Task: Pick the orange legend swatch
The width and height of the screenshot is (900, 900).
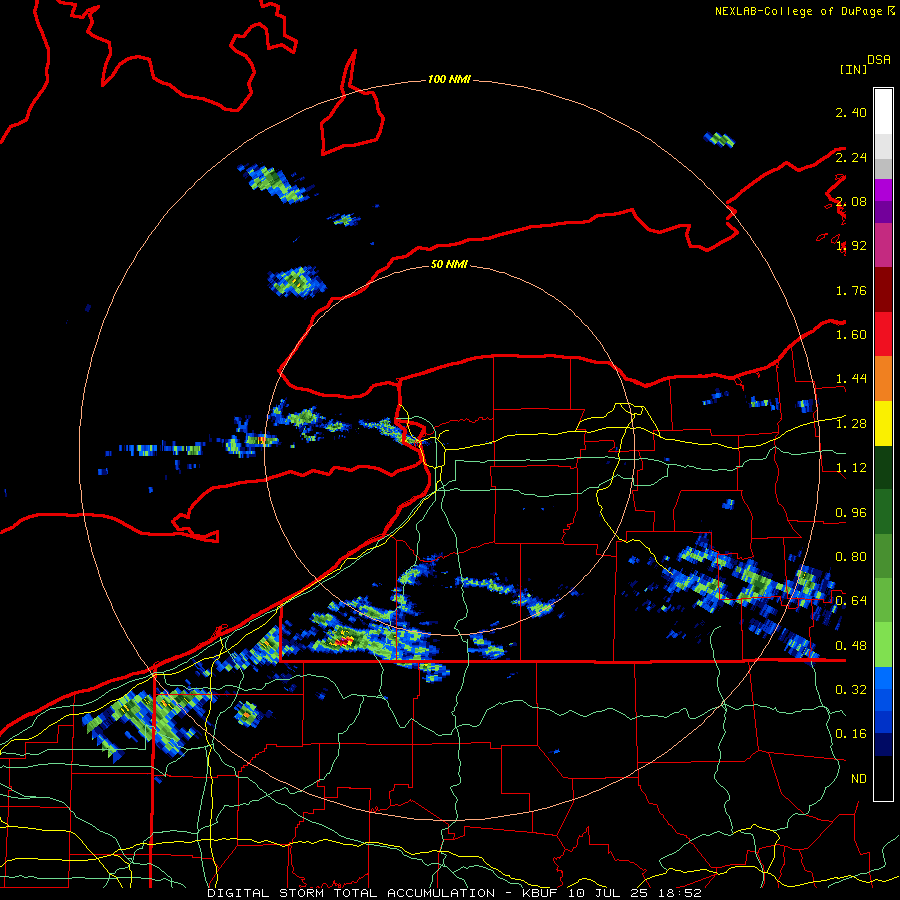Action: tap(883, 379)
